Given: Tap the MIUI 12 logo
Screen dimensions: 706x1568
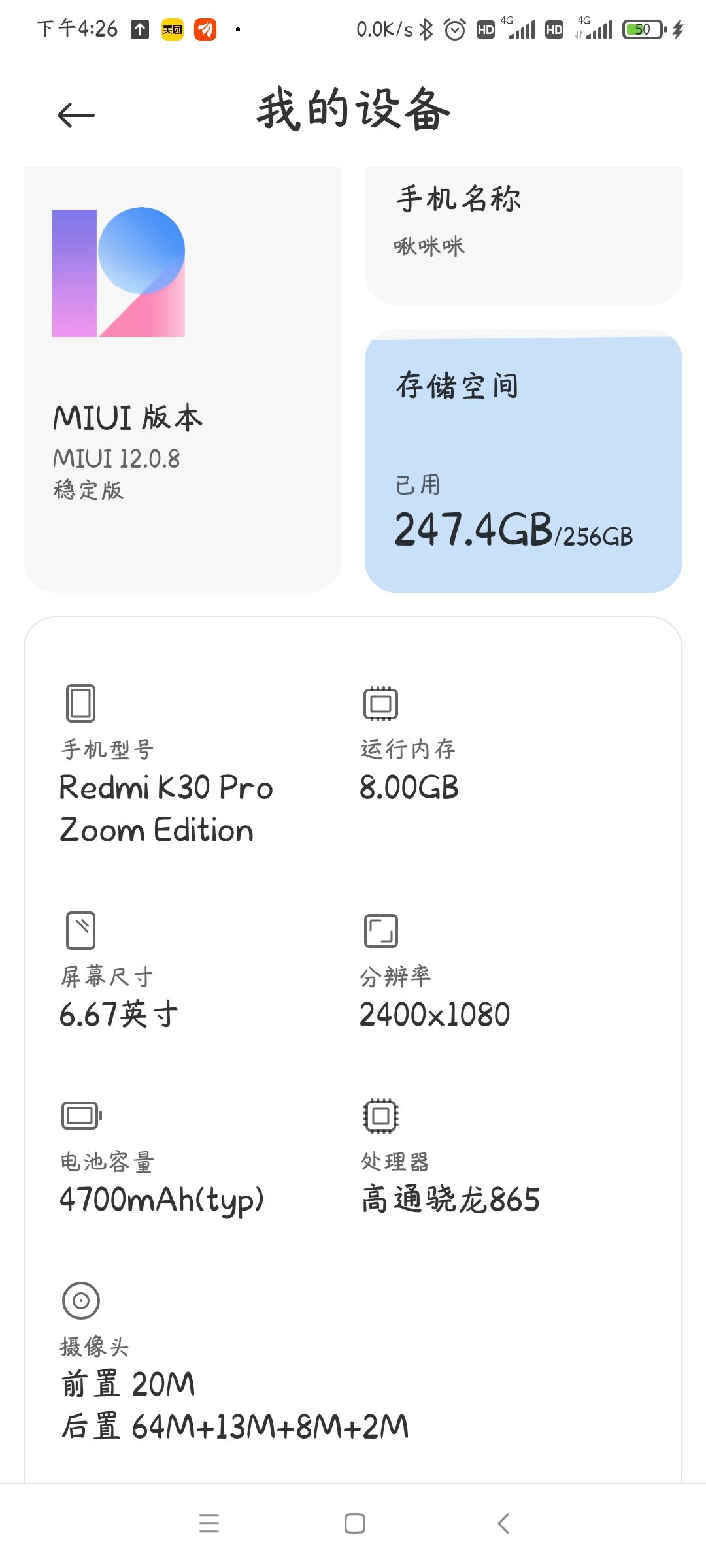Looking at the screenshot, I should point(118,272).
